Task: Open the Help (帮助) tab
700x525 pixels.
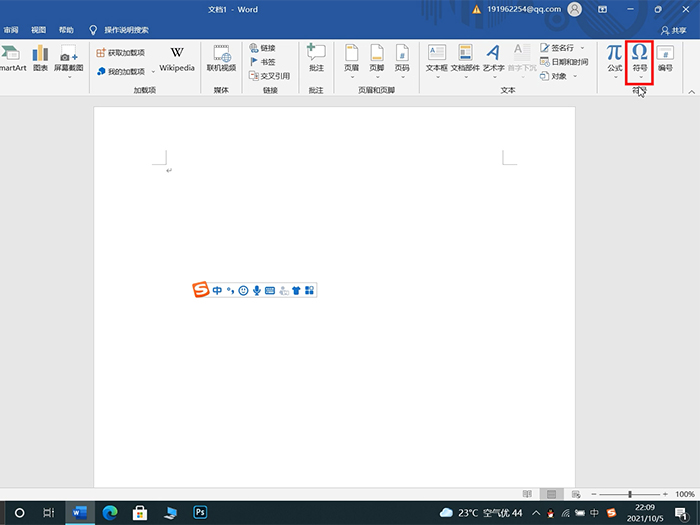Action: pyautogui.click(x=66, y=30)
